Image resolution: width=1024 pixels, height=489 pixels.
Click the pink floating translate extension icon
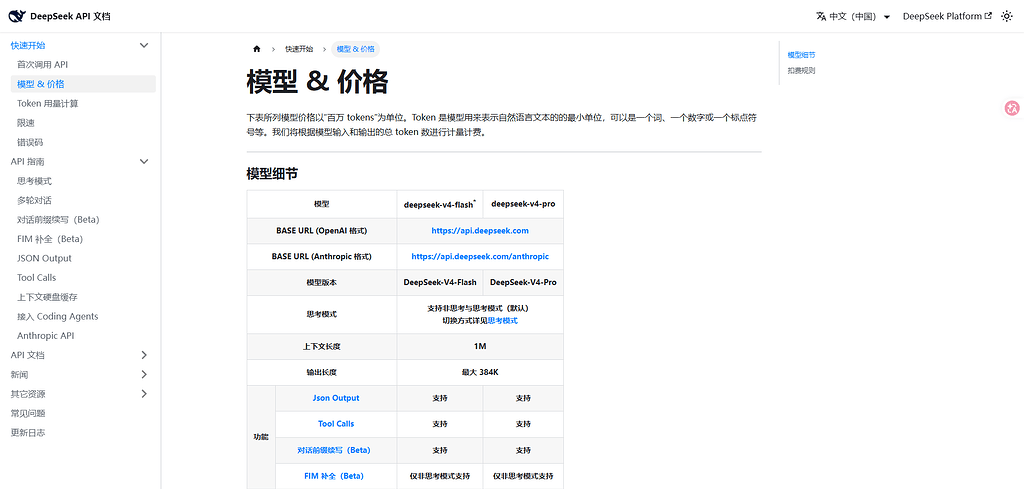1012,108
